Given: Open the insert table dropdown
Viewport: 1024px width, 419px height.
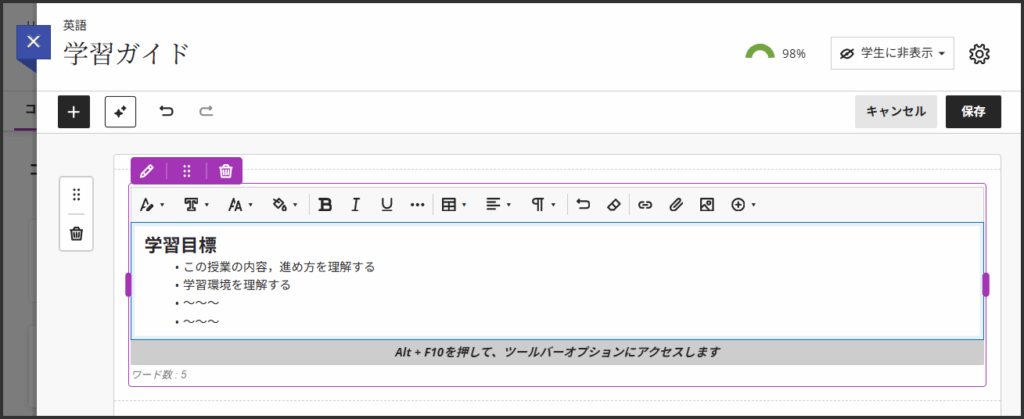Looking at the screenshot, I should [454, 204].
